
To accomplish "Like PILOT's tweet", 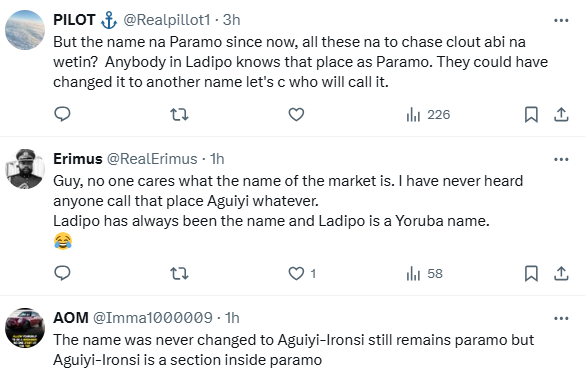I will pos(296,115).
